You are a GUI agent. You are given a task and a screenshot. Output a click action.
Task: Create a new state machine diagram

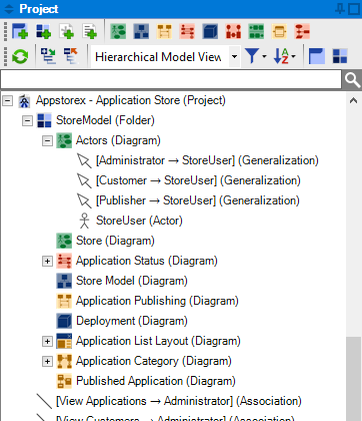(187, 31)
